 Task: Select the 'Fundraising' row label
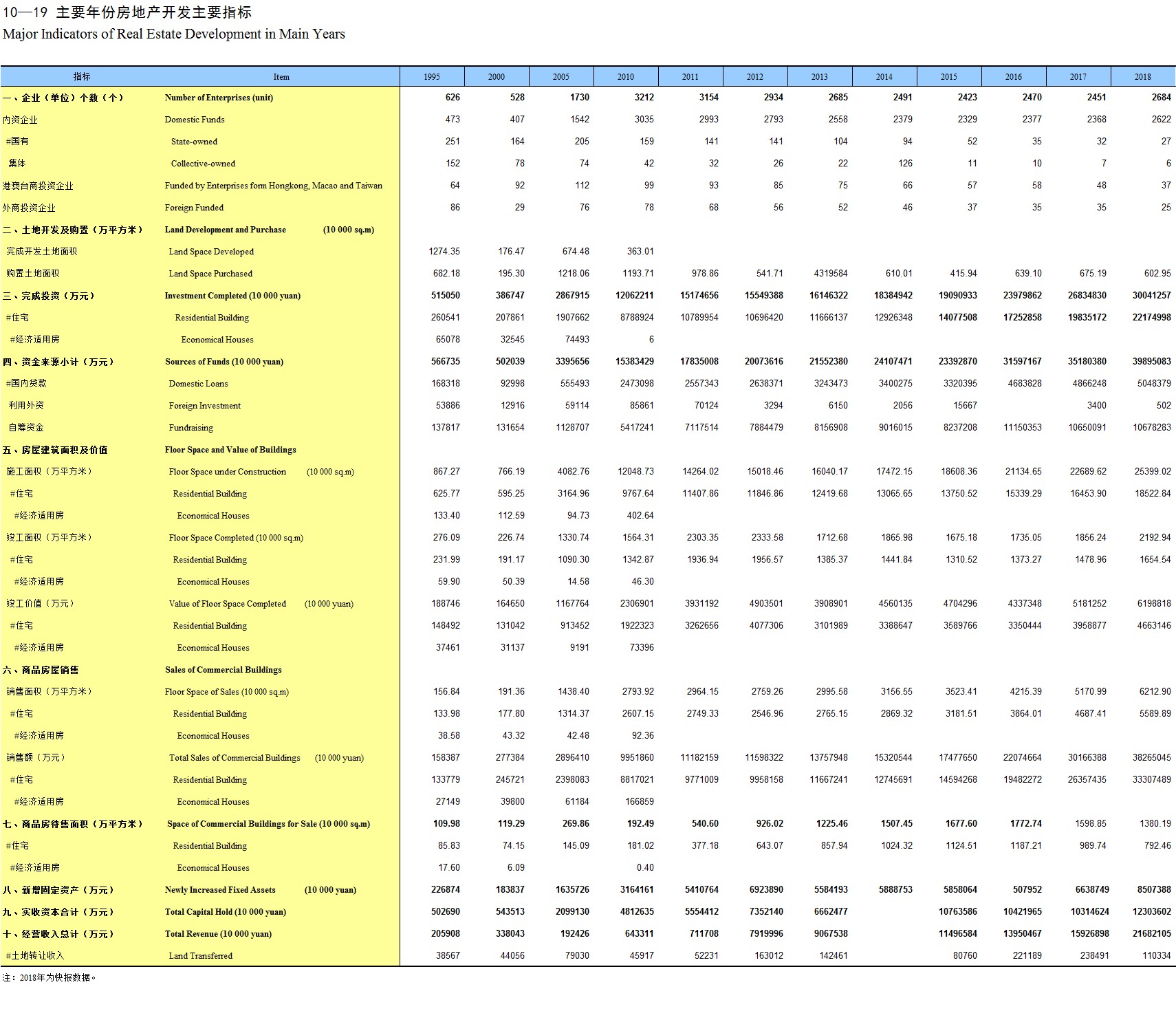[x=191, y=428]
